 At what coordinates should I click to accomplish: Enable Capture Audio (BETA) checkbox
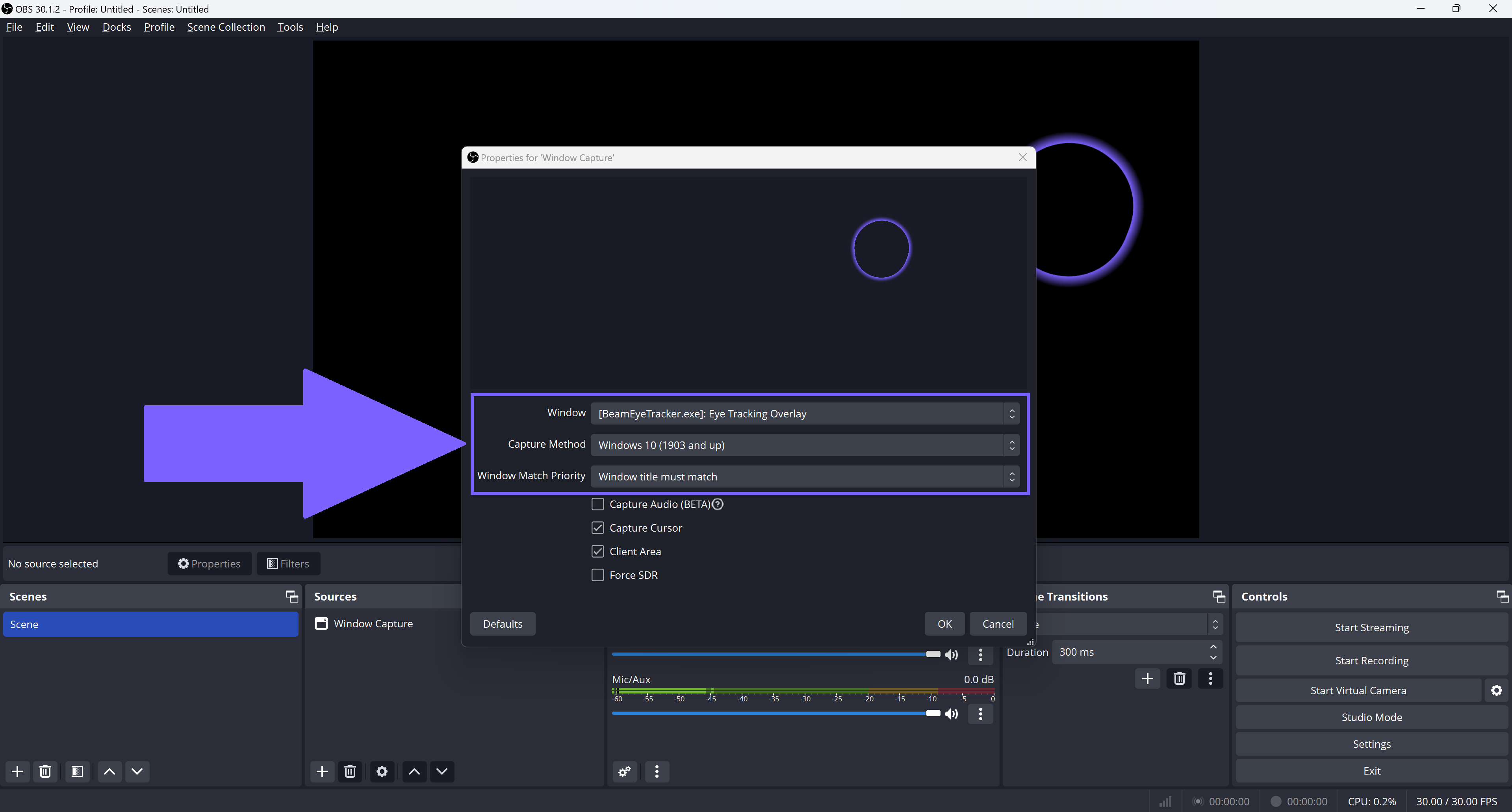597,504
